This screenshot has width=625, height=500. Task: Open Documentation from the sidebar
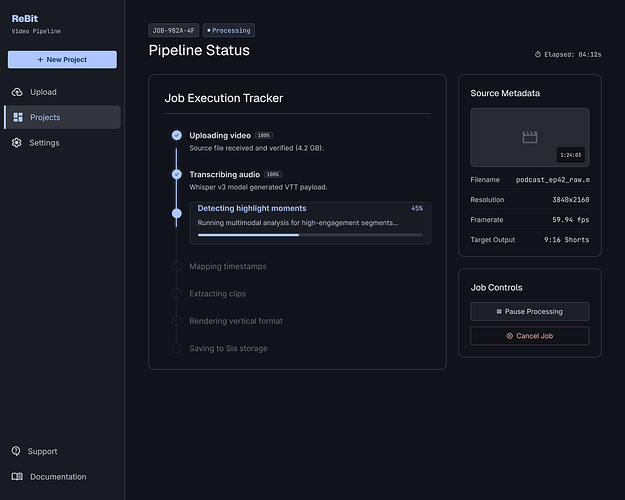(x=62, y=476)
